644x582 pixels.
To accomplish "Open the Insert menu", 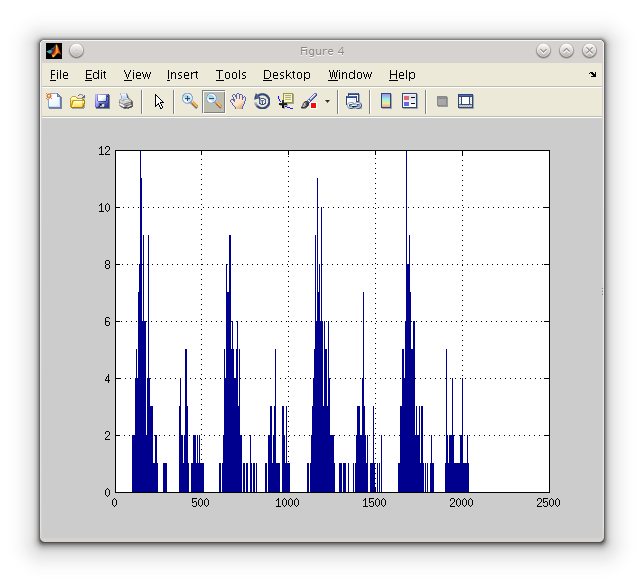I will point(182,75).
